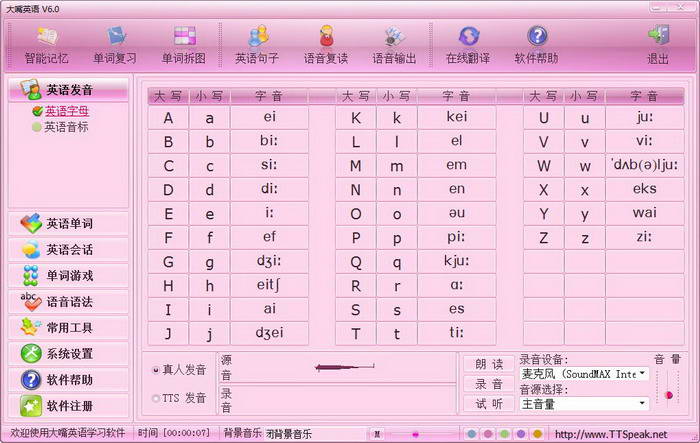Select 英语音标 in the sidebar tree
Viewport: 700px width, 443px height.
click(x=66, y=127)
